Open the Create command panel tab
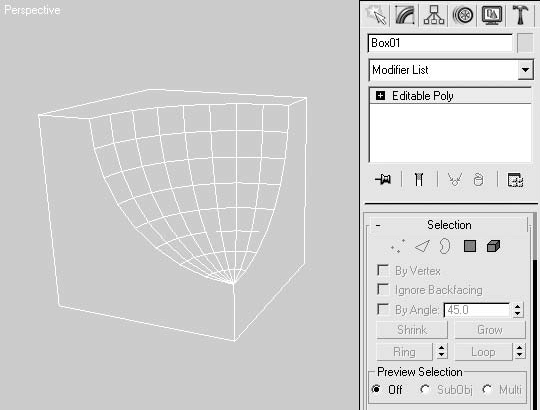 point(377,15)
